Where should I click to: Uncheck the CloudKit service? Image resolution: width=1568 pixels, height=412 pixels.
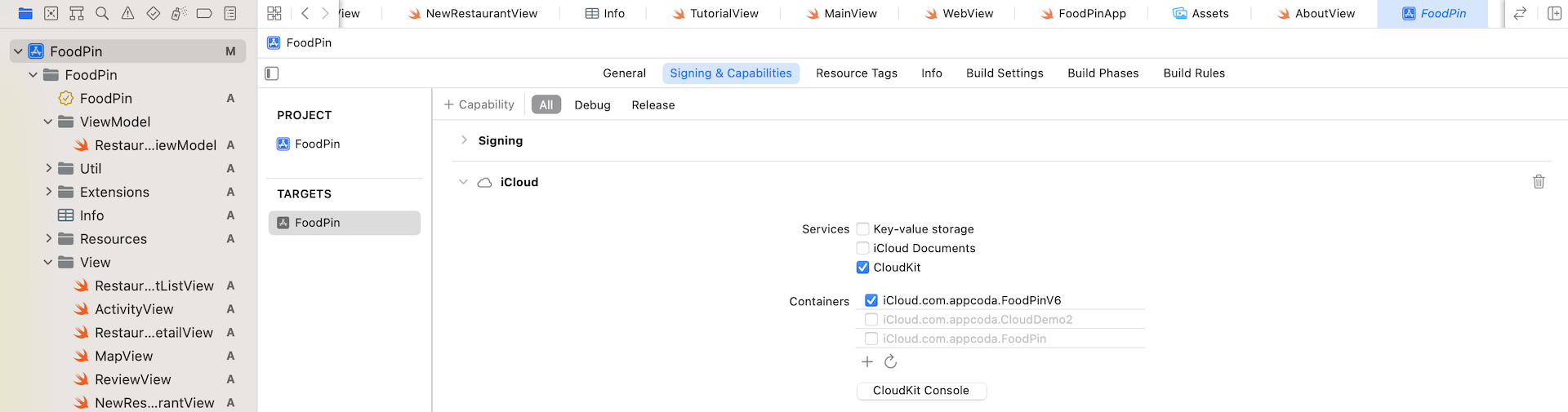(862, 268)
